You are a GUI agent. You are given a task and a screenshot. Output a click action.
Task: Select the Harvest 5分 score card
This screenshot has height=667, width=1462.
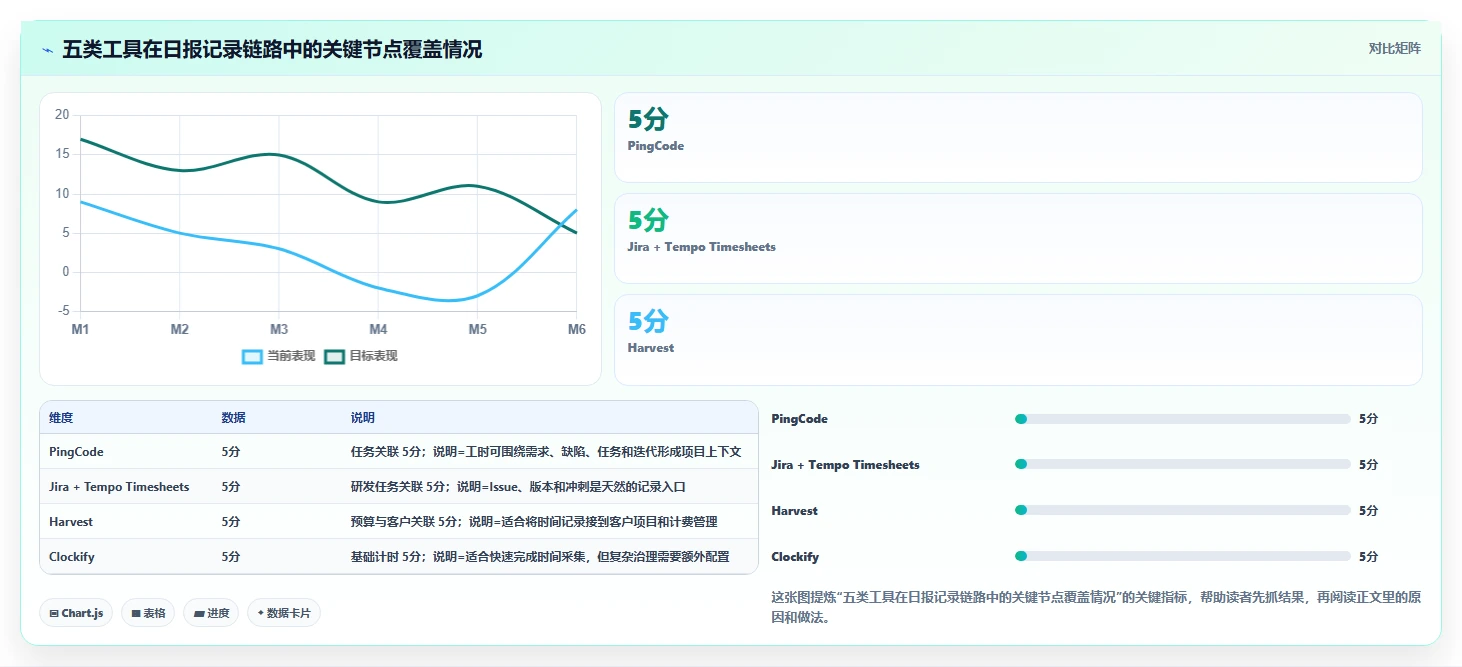(1018, 339)
